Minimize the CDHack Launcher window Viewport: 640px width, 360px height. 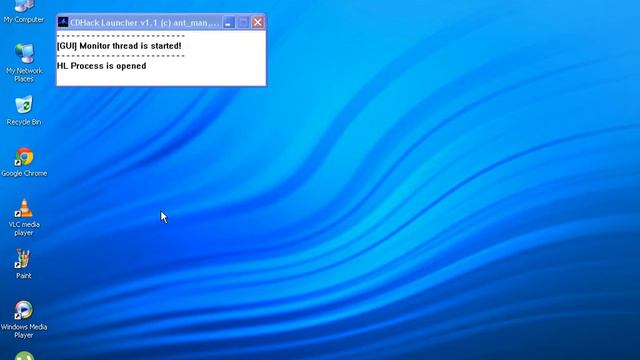pyautogui.click(x=229, y=22)
